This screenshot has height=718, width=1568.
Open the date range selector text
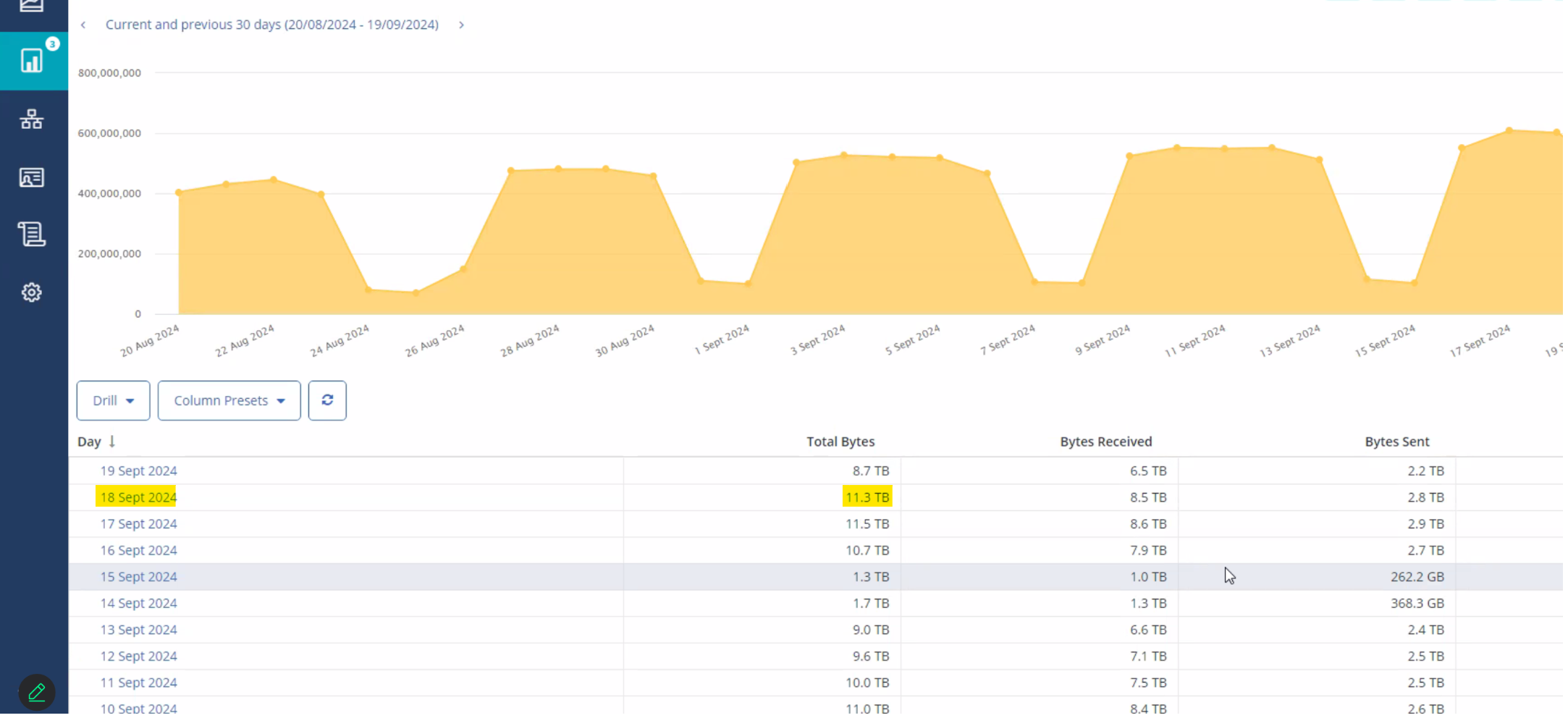tap(273, 25)
